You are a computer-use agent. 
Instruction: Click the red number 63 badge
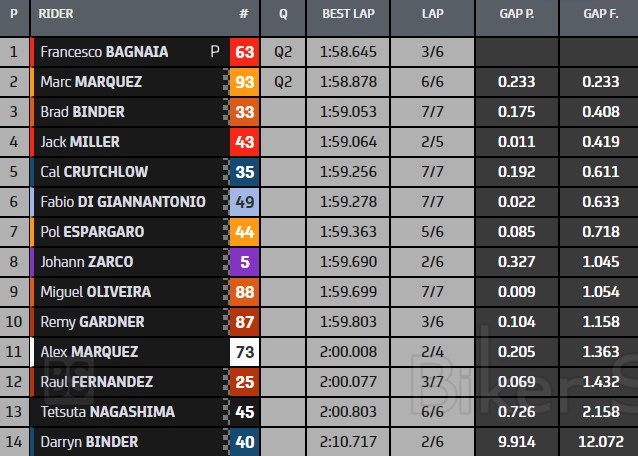coord(244,52)
